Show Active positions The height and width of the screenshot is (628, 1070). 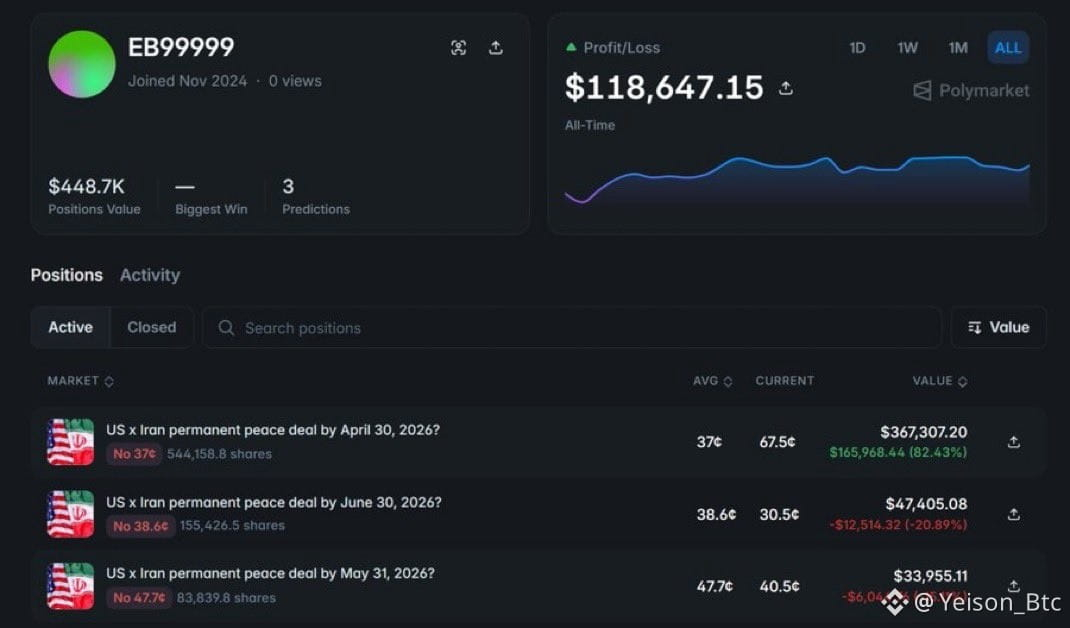pyautogui.click(x=70, y=328)
